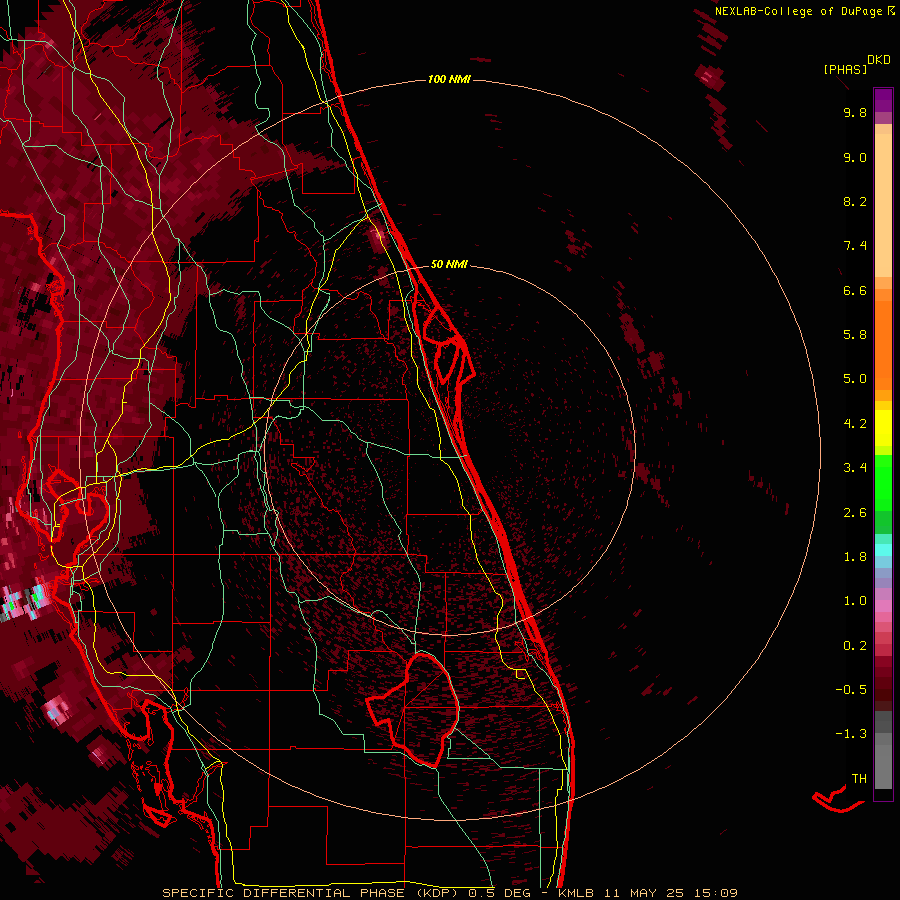The height and width of the screenshot is (900, 900).
Task: Click the KMLB radar site identifier
Action: [x=576, y=893]
